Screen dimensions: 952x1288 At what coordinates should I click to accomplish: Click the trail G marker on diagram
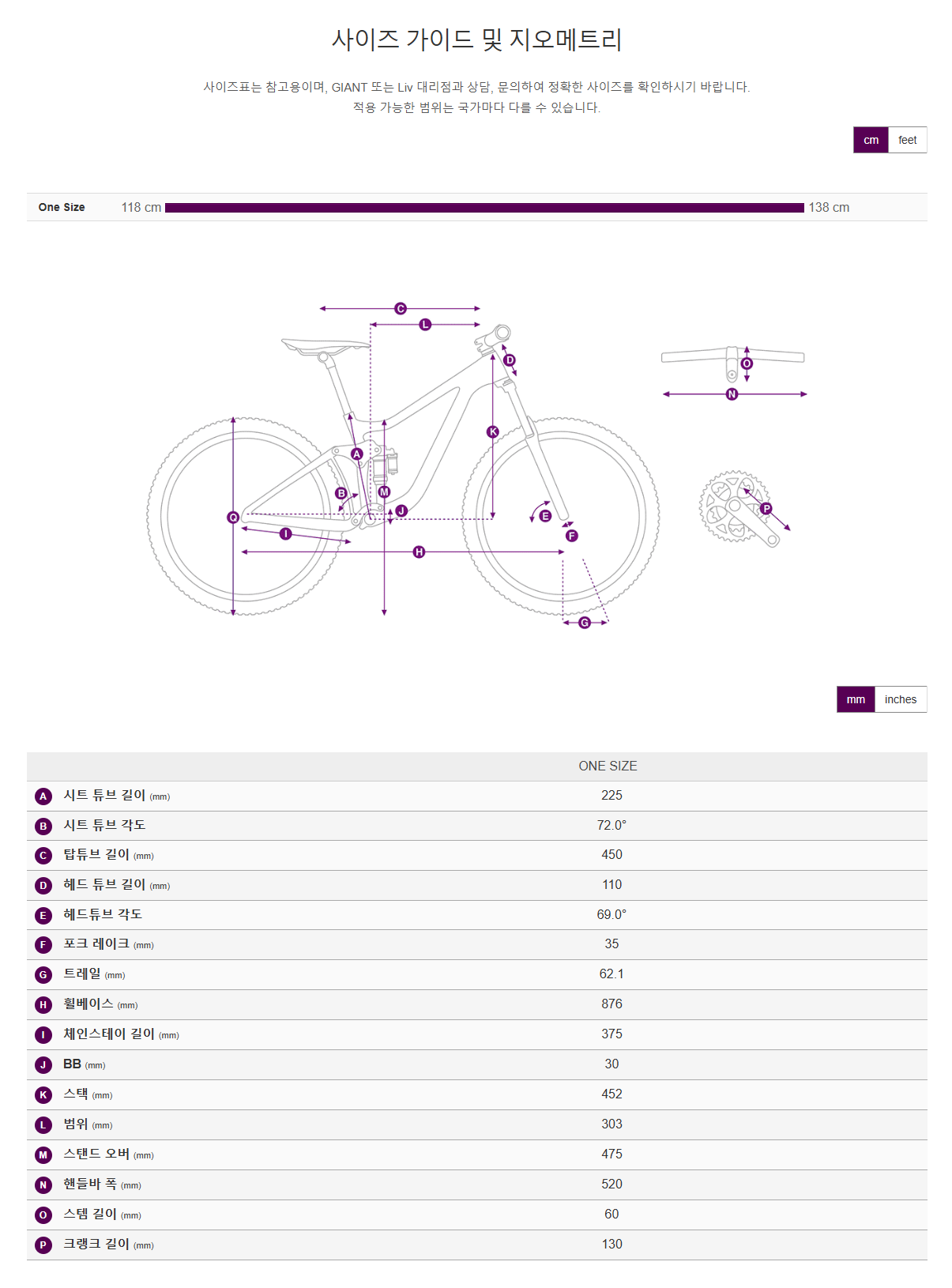click(x=585, y=623)
